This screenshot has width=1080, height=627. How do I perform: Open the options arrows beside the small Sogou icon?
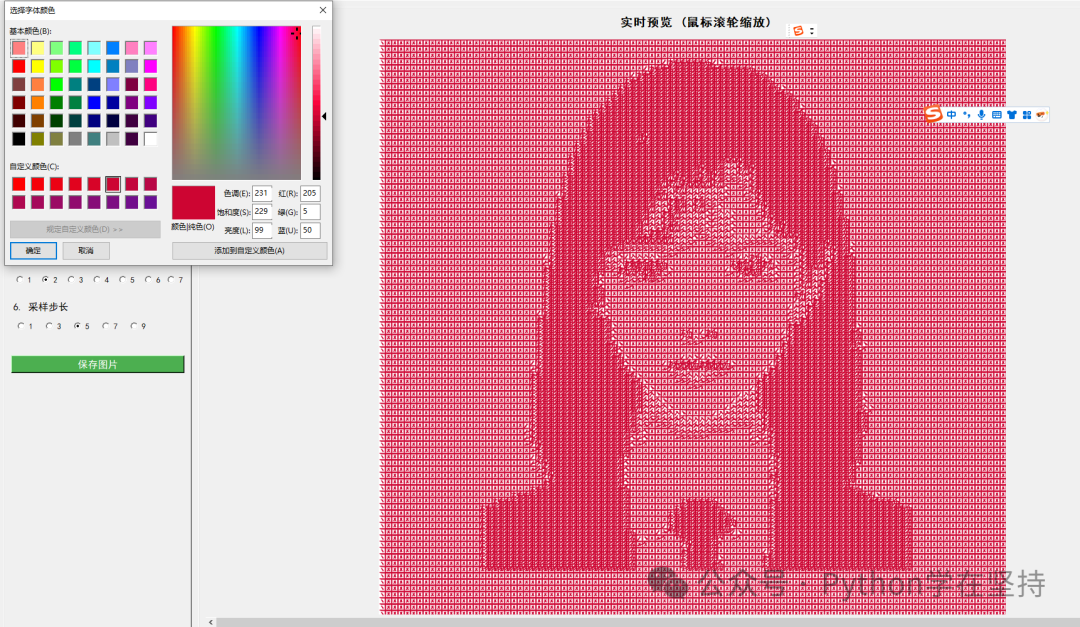(812, 30)
